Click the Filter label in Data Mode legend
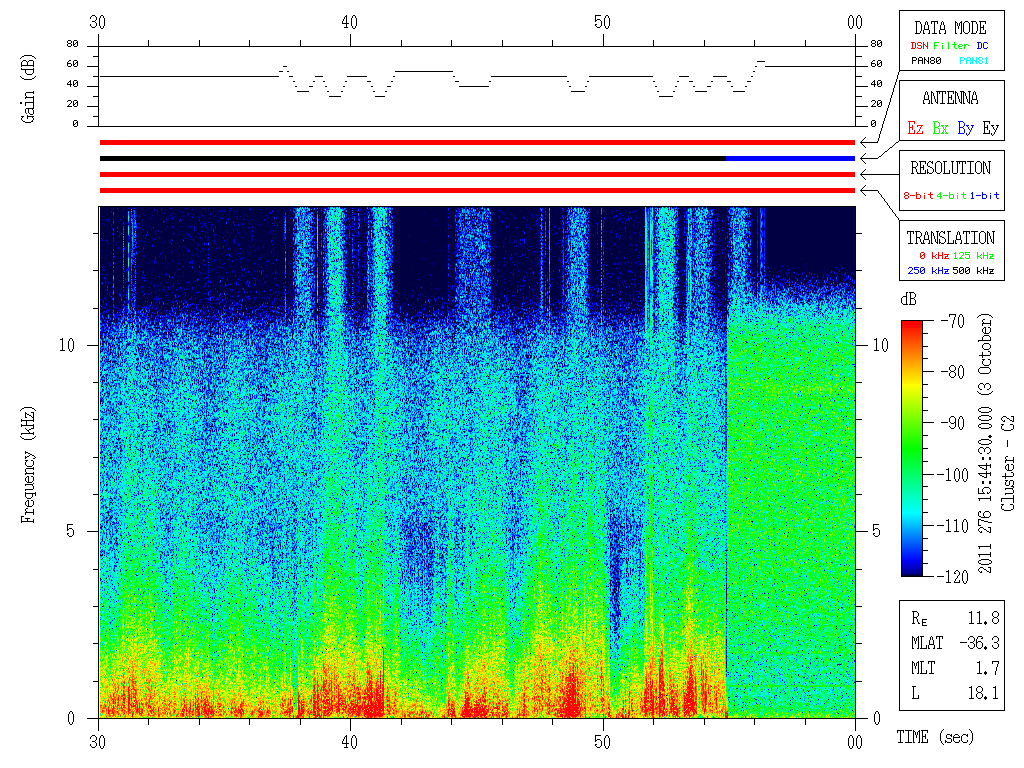 (951, 46)
